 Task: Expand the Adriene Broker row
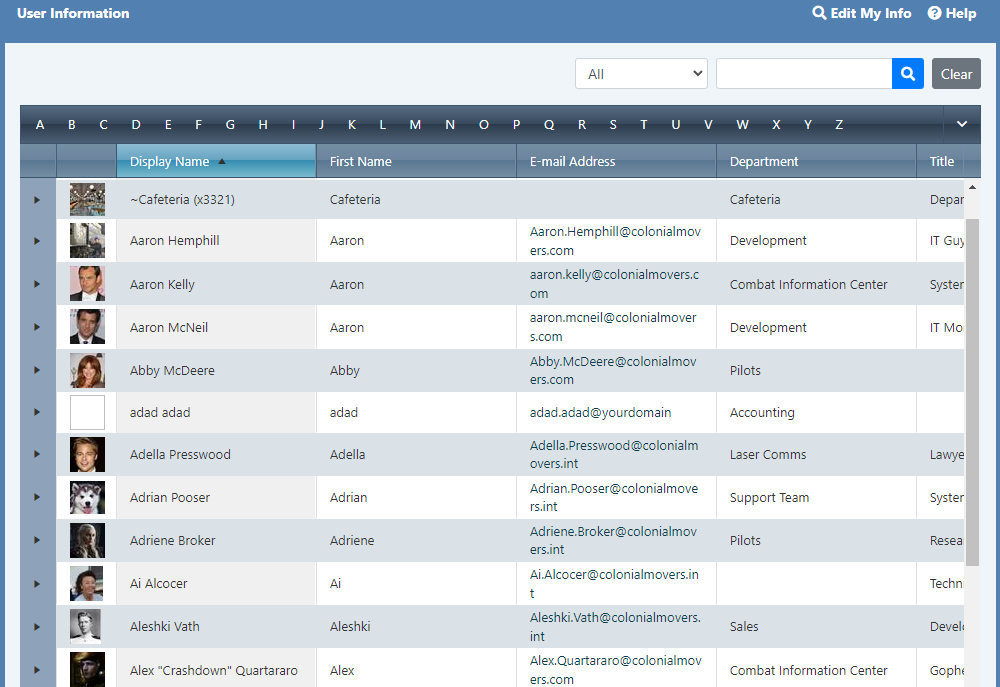(x=37, y=540)
